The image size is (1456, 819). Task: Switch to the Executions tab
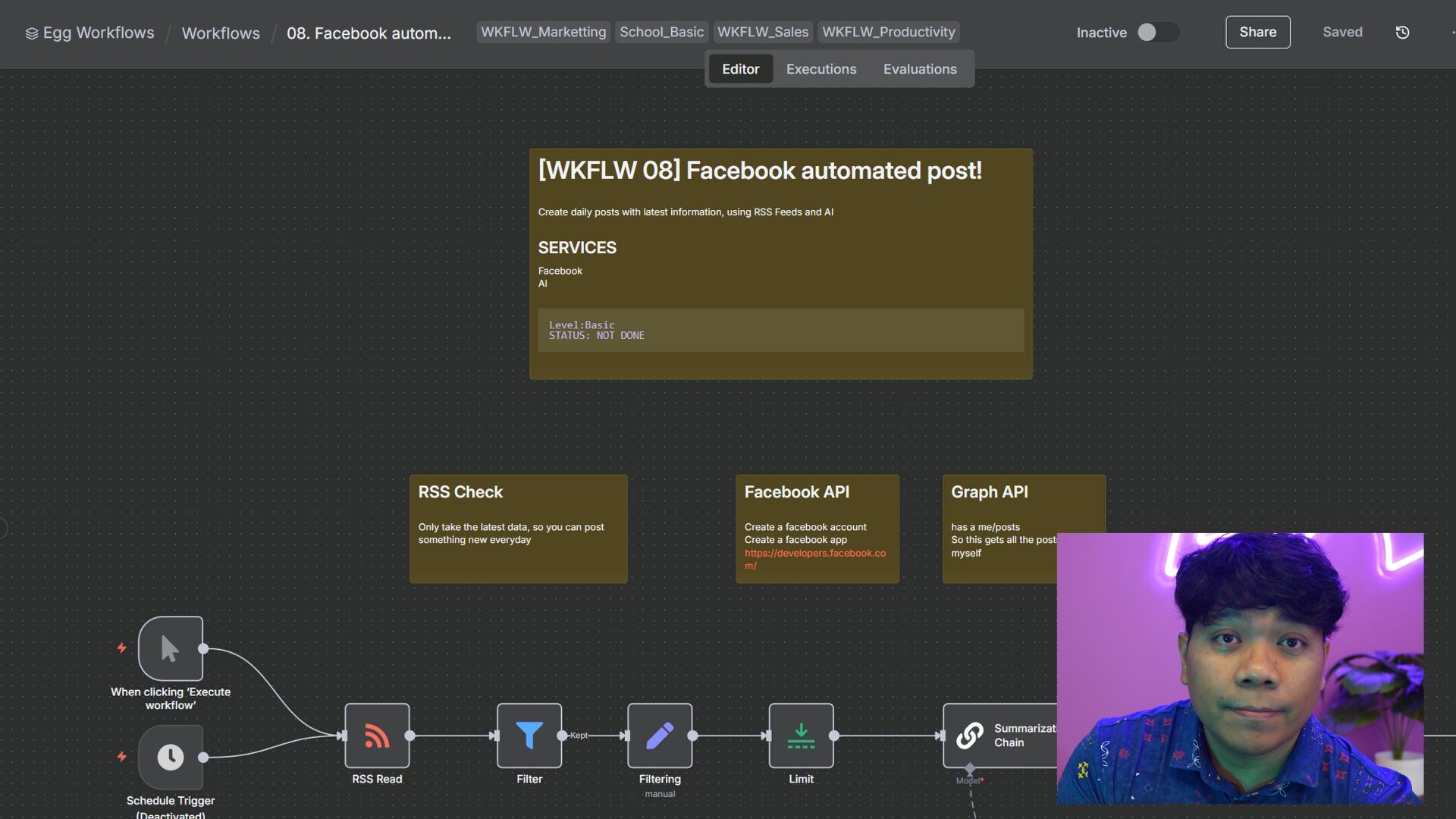pos(821,69)
